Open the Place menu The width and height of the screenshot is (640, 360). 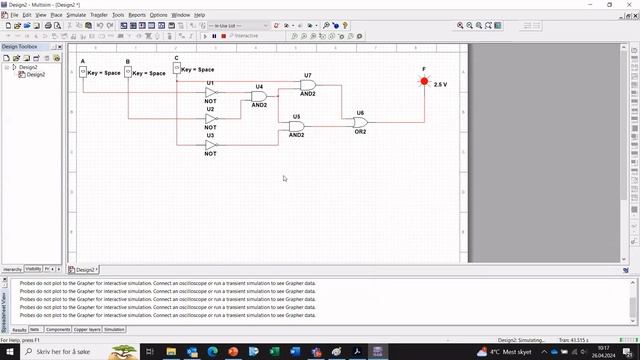(x=56, y=15)
